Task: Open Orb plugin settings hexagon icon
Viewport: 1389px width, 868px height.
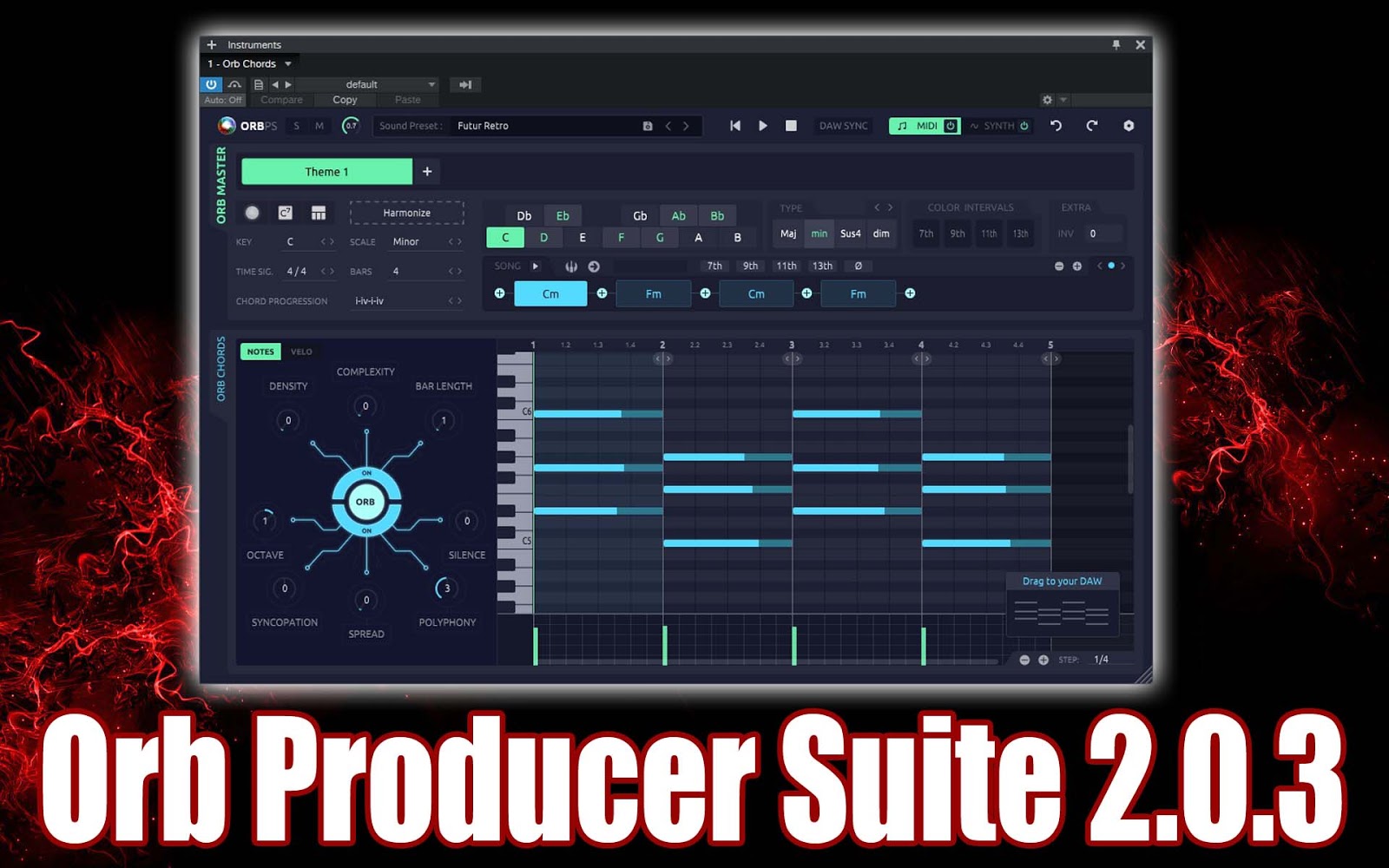Action: click(1129, 126)
